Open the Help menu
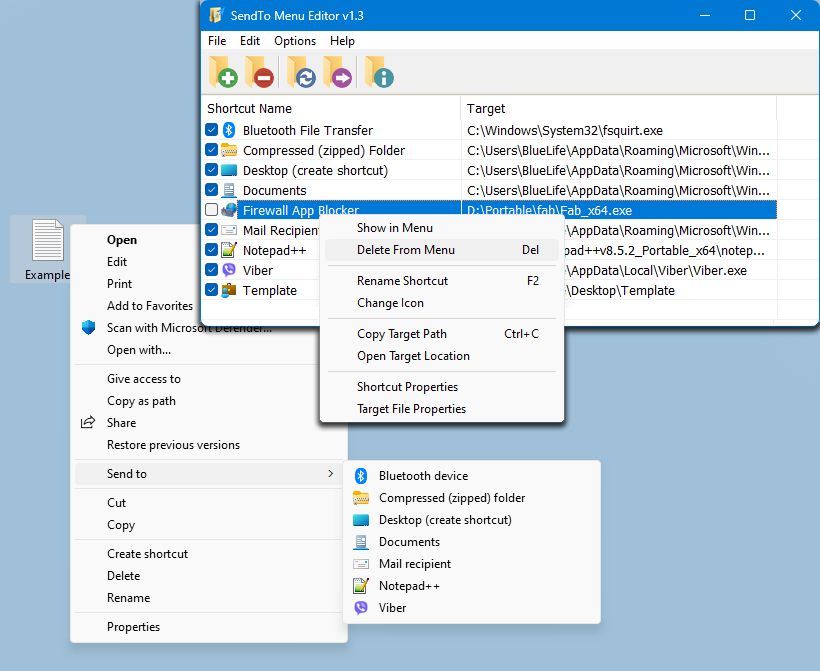 342,41
